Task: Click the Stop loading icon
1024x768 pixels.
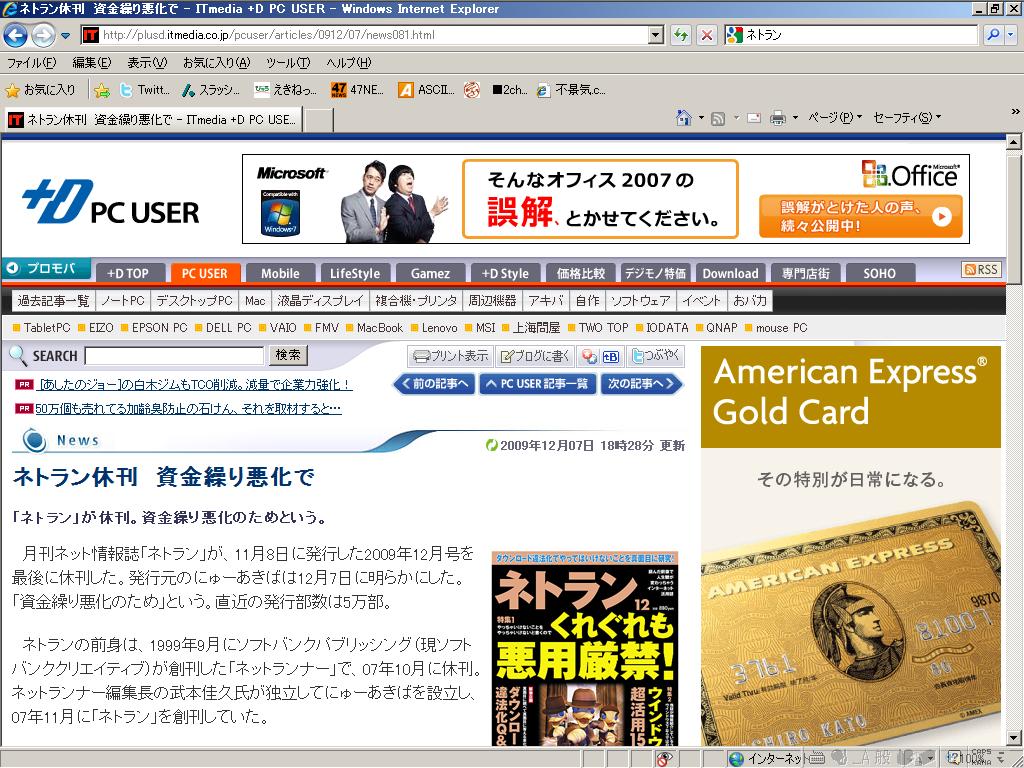Action: tap(706, 35)
